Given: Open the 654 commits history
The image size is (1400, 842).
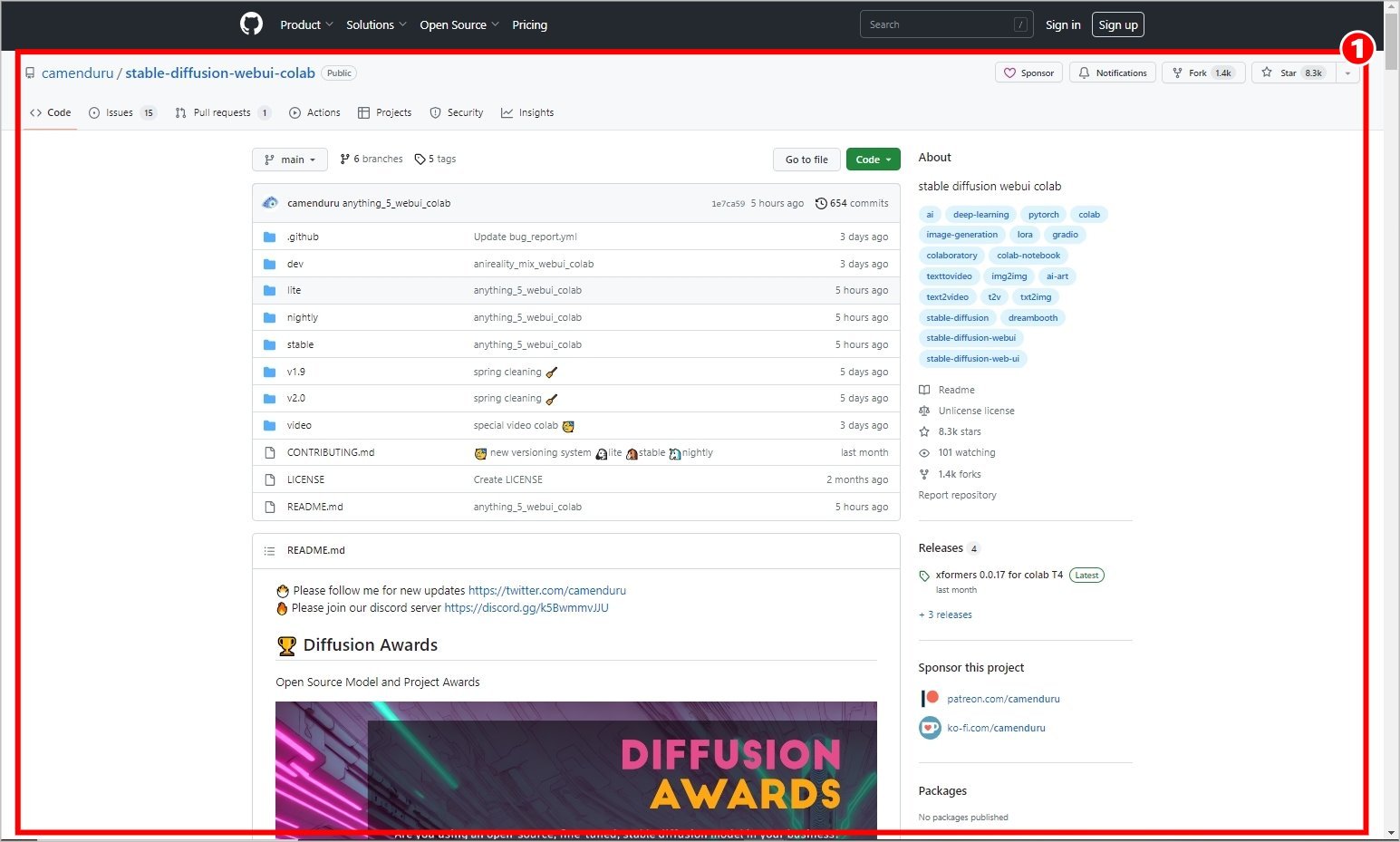Looking at the screenshot, I should click(852, 203).
